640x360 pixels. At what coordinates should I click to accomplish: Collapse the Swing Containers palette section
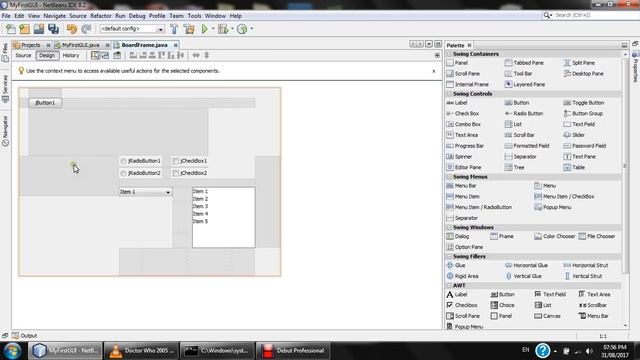[x=449, y=54]
